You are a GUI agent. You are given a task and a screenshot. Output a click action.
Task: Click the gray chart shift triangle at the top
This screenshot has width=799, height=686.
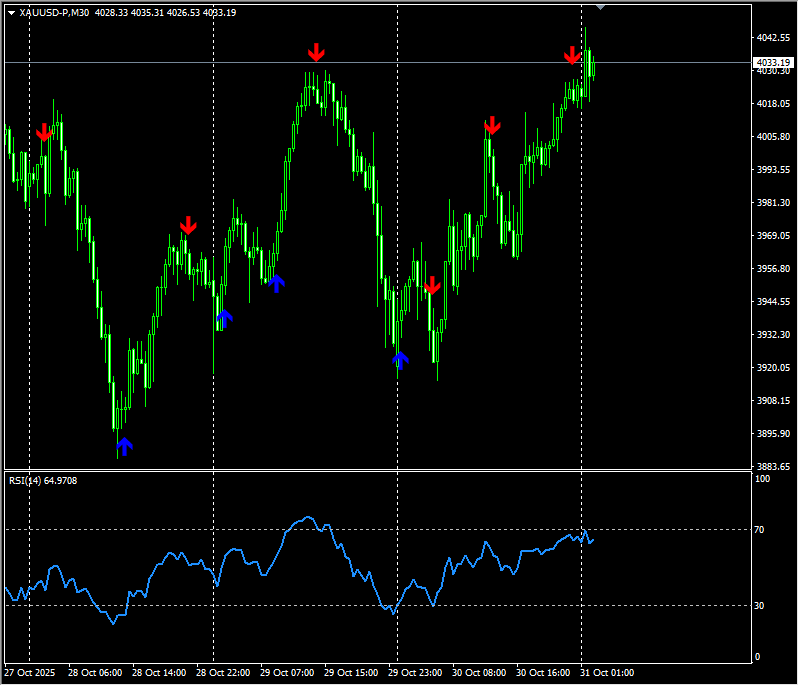pos(600,7)
